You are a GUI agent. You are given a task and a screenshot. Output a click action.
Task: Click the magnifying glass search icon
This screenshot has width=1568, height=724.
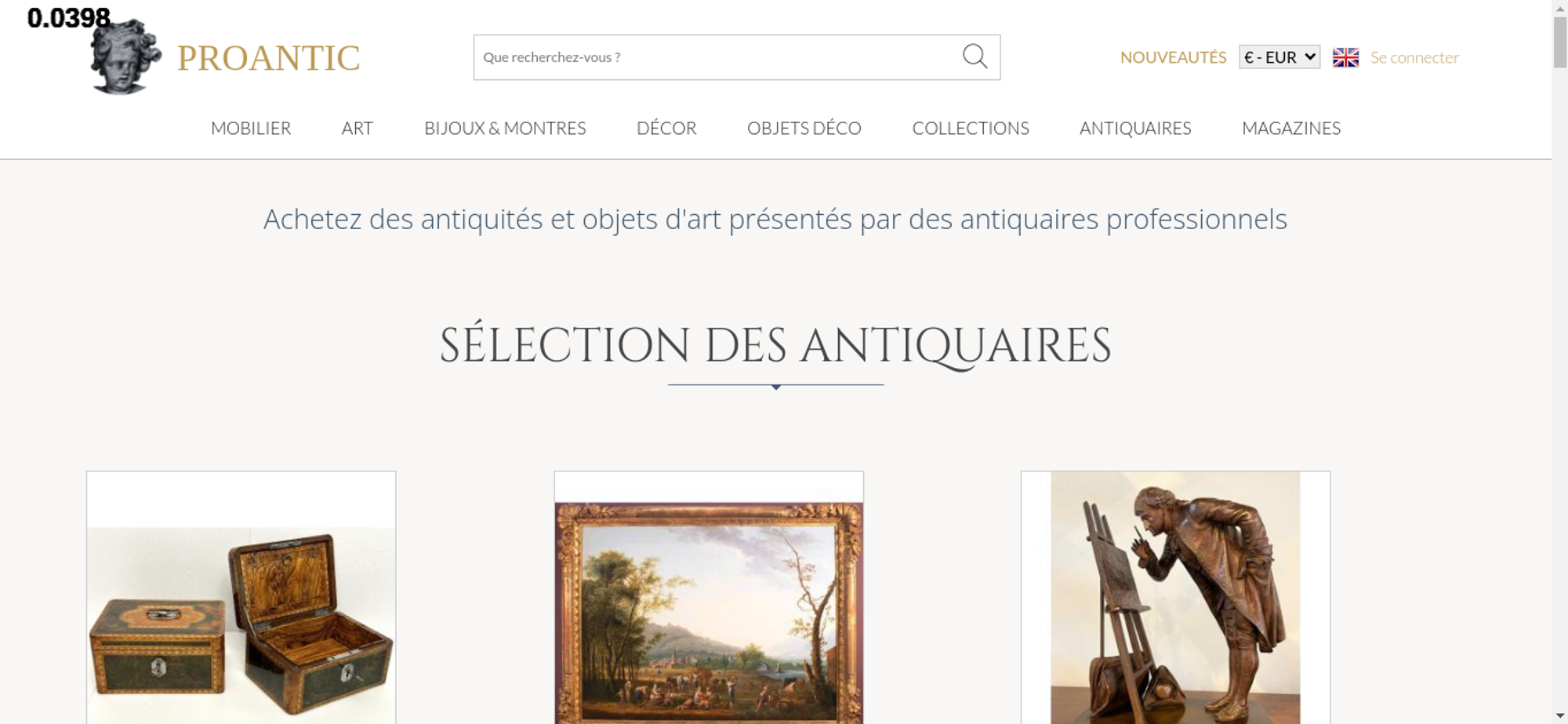975,56
